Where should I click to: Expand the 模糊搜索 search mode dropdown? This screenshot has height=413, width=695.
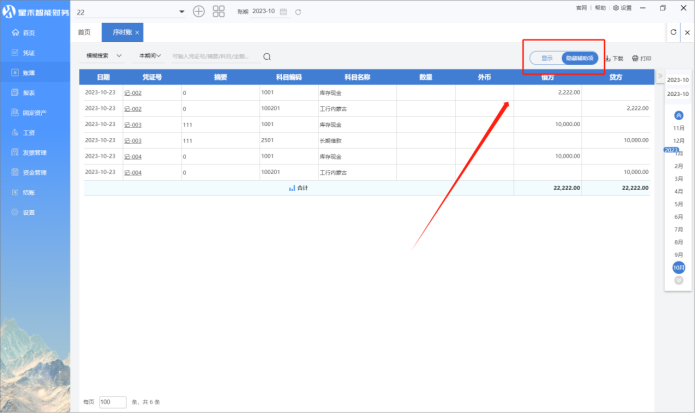point(104,56)
